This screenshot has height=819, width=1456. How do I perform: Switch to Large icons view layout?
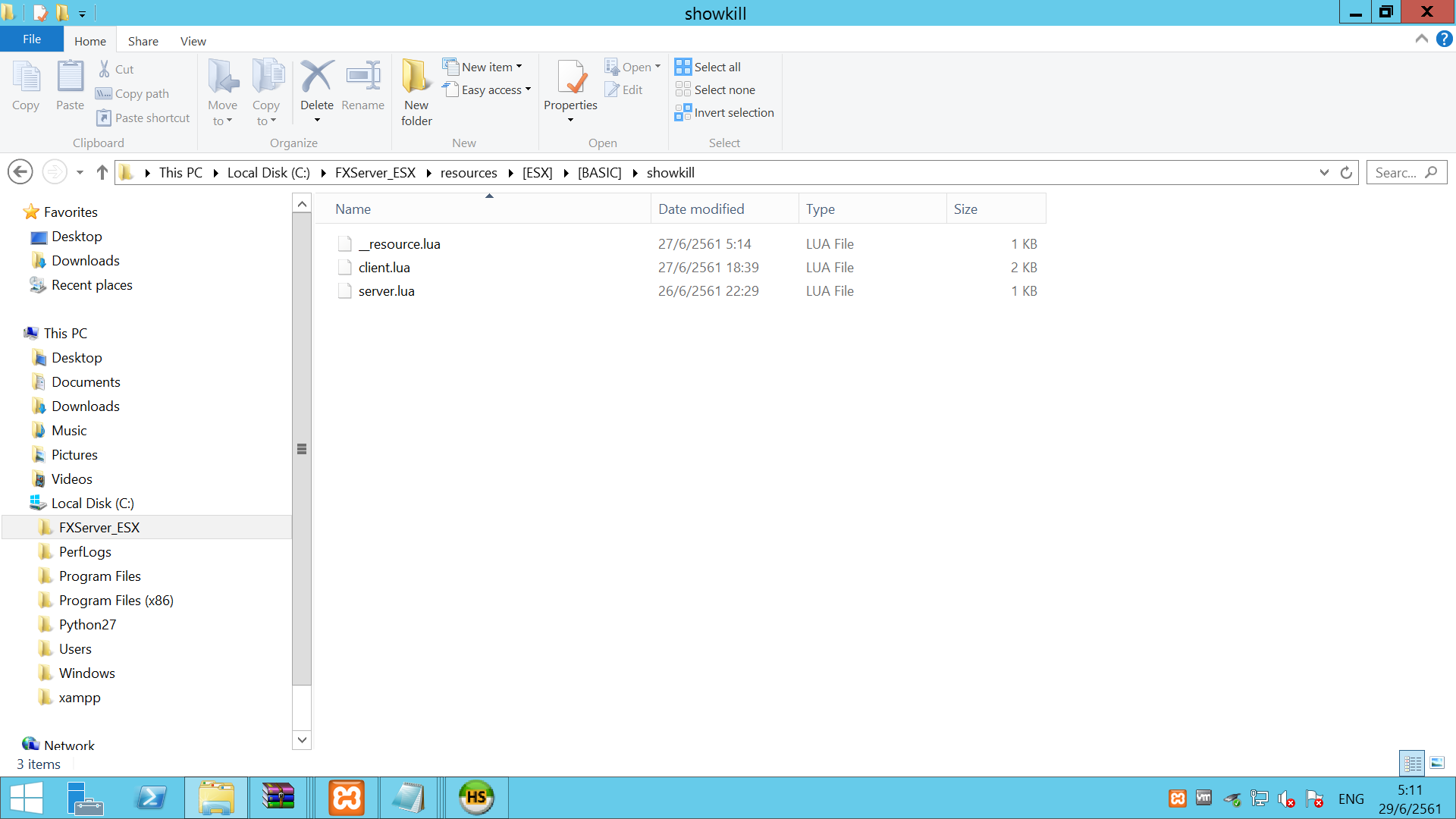[x=1437, y=763]
